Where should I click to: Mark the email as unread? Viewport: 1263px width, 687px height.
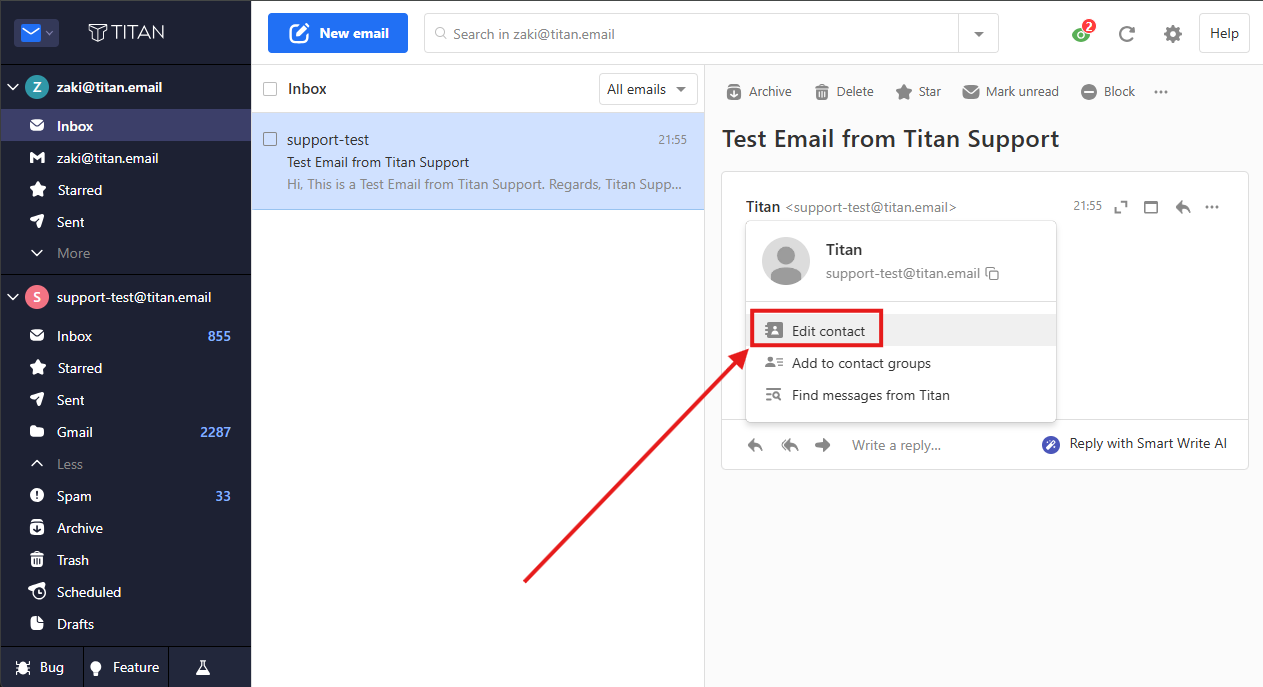1010,91
